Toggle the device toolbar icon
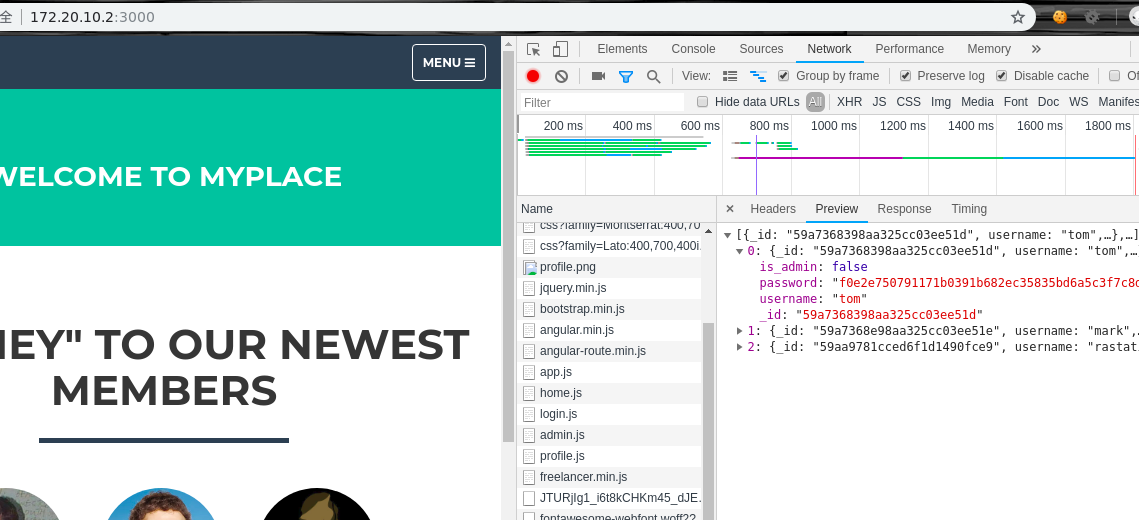1139x520 pixels. click(560, 49)
